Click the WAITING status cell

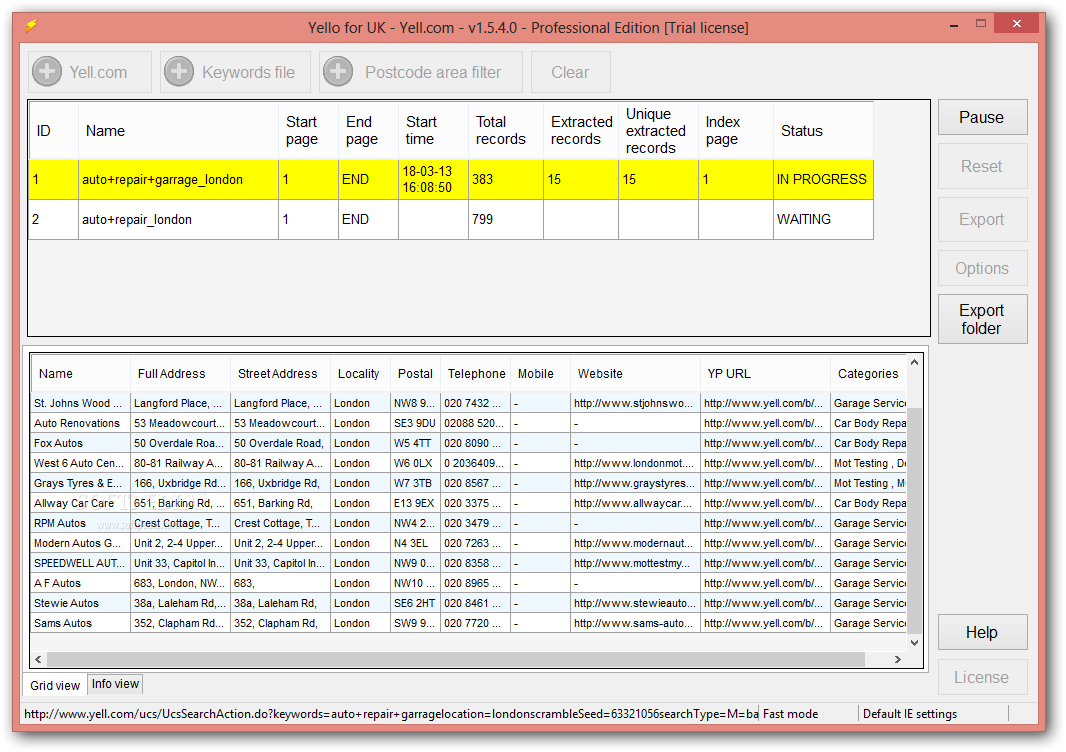823,220
